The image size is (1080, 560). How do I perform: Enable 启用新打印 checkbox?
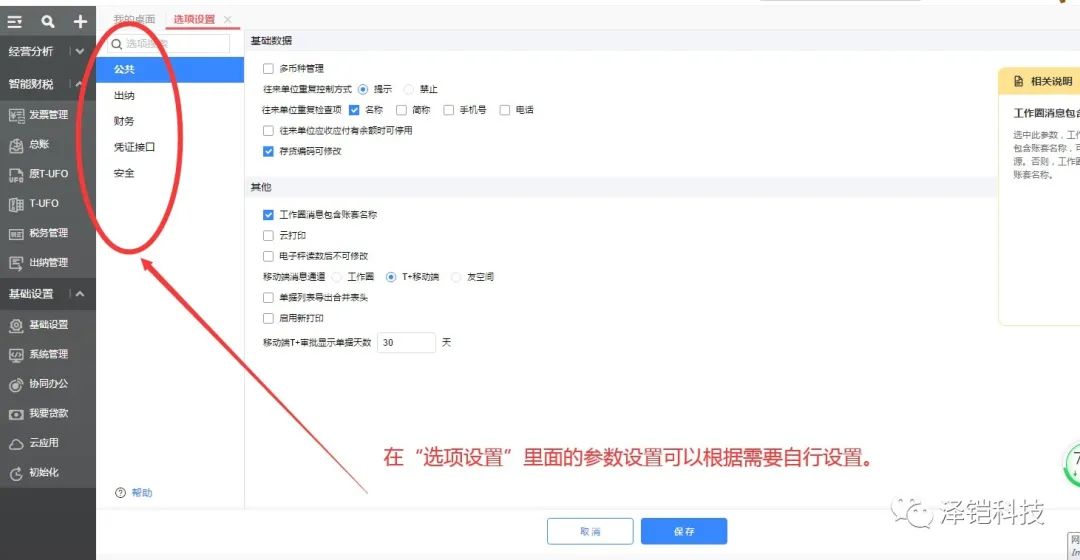(x=269, y=318)
